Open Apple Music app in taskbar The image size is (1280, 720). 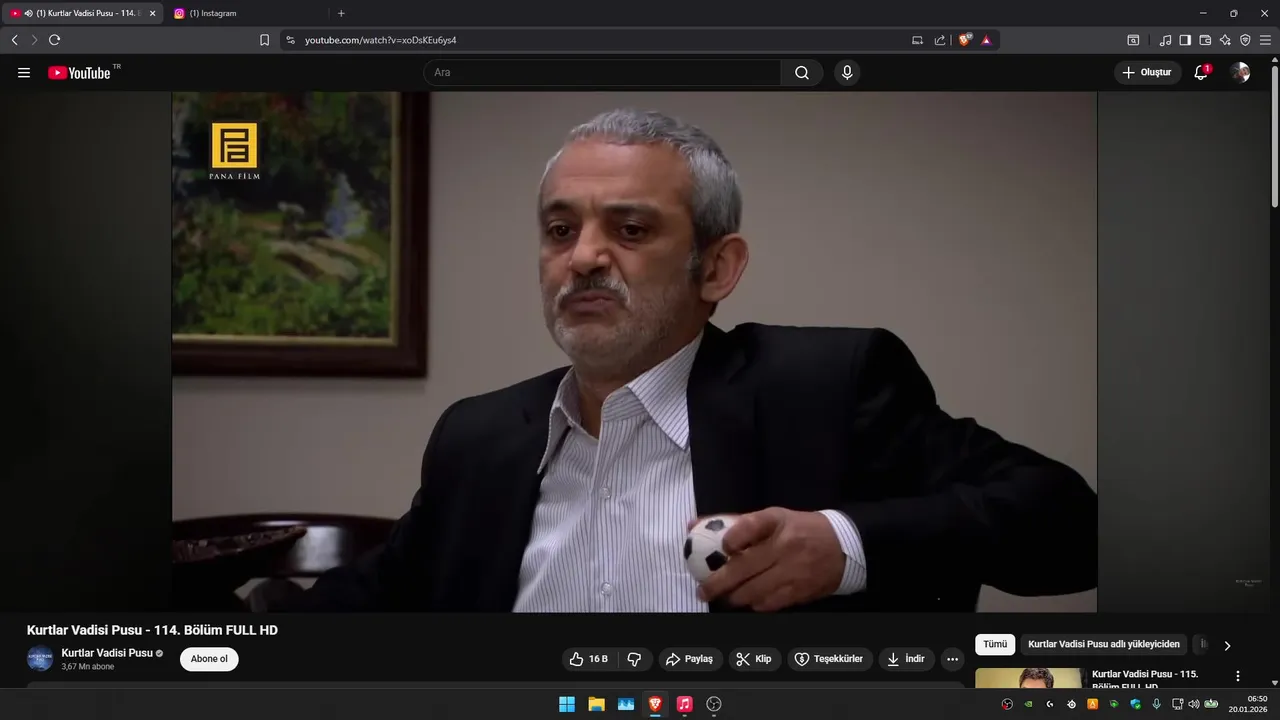tap(684, 704)
